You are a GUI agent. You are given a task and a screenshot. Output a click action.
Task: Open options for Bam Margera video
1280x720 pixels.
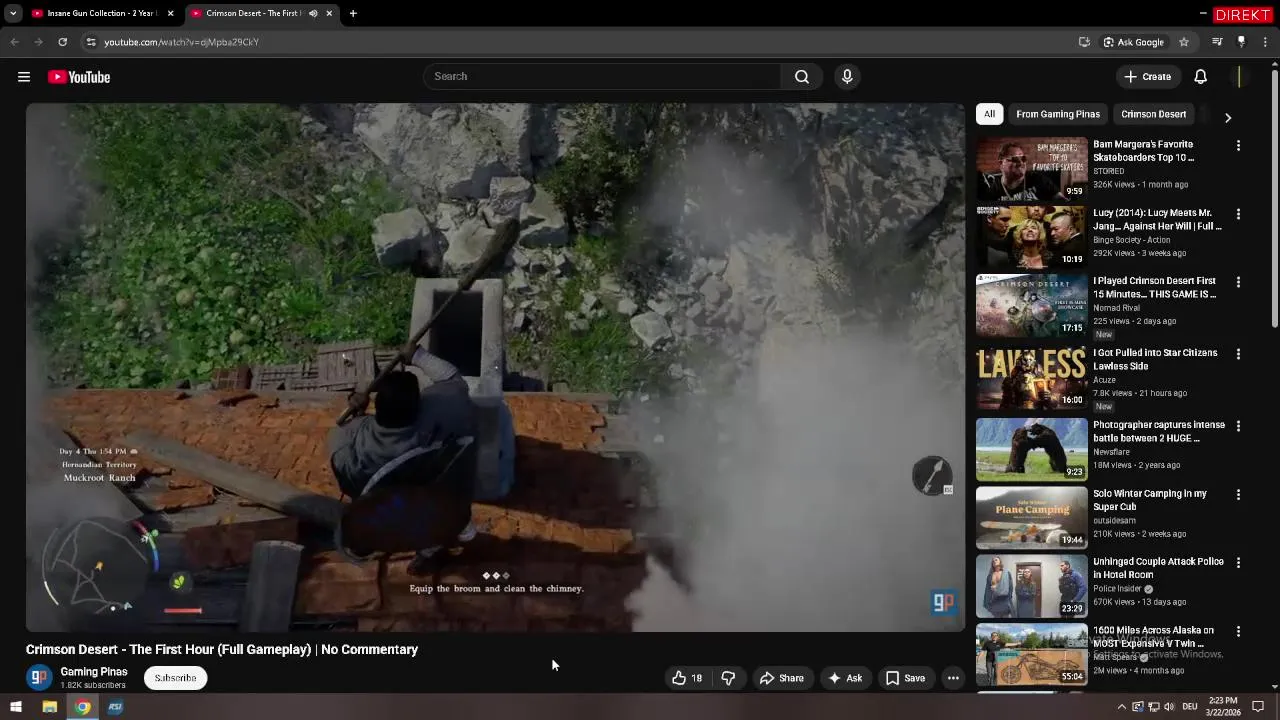coord(1238,145)
